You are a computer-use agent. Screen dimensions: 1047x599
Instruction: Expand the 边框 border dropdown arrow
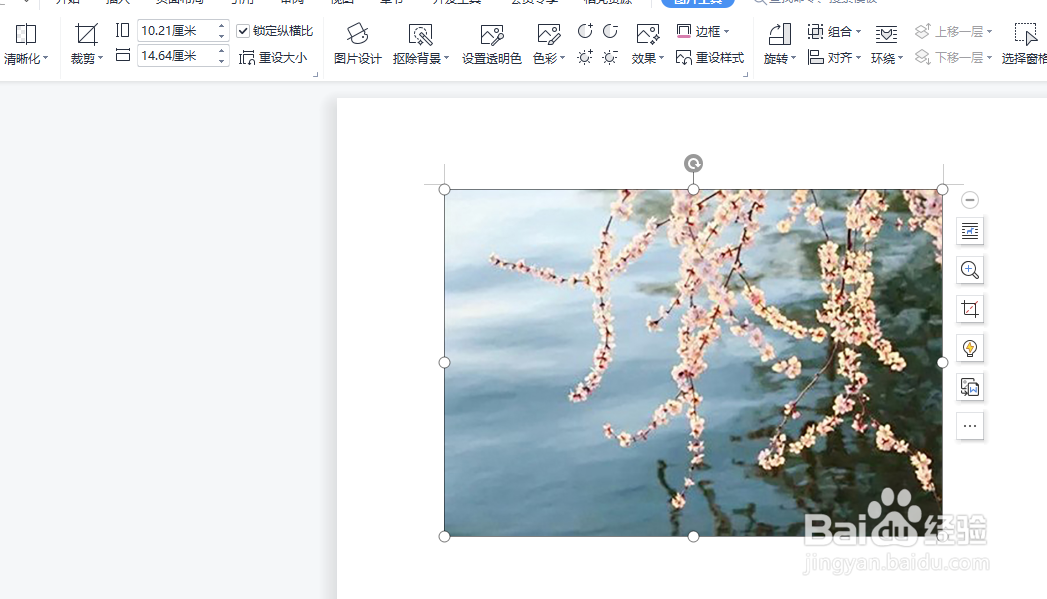point(726,31)
